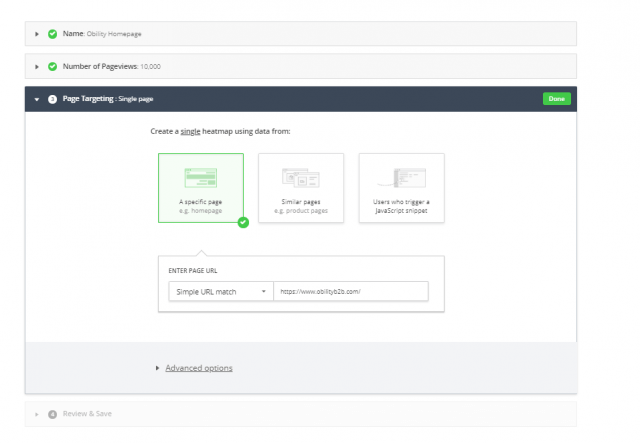Click the step 4 circle beside Review & Save
The height and width of the screenshot is (443, 640).
[x=52, y=413]
